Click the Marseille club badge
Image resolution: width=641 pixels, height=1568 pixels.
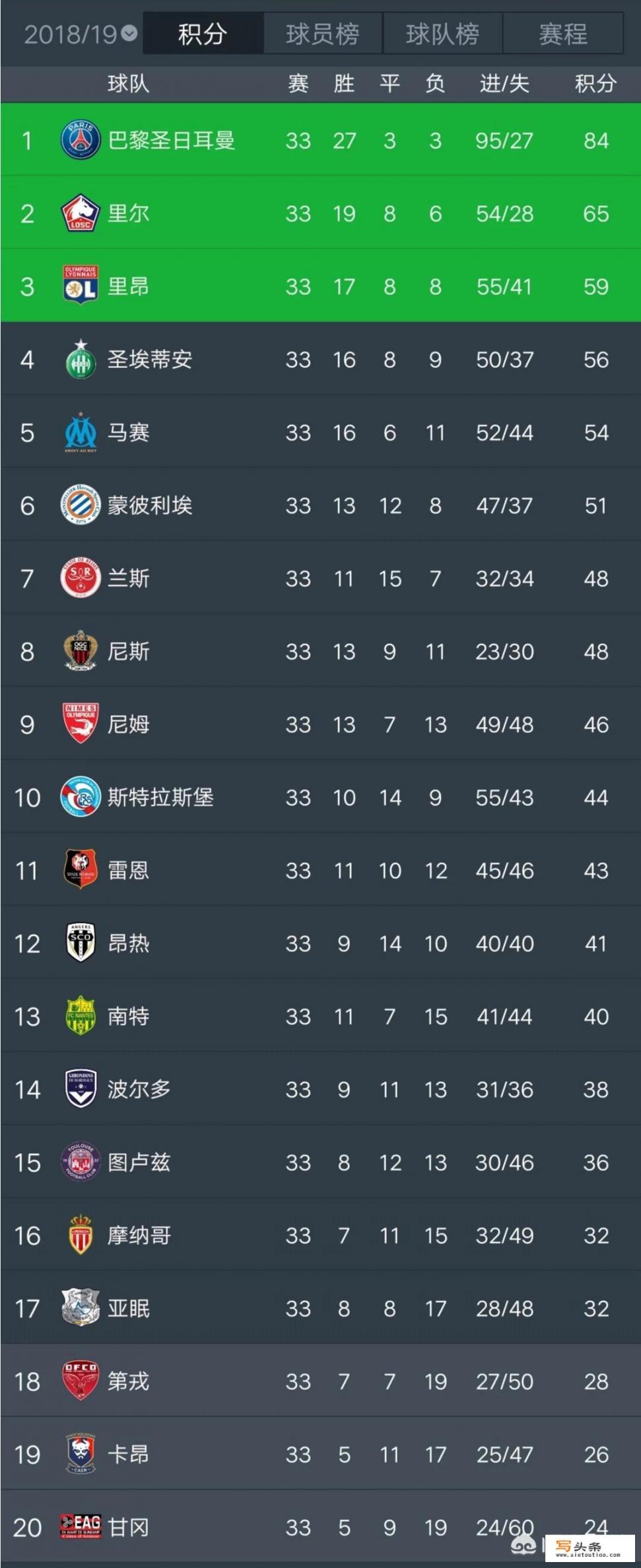(79, 433)
